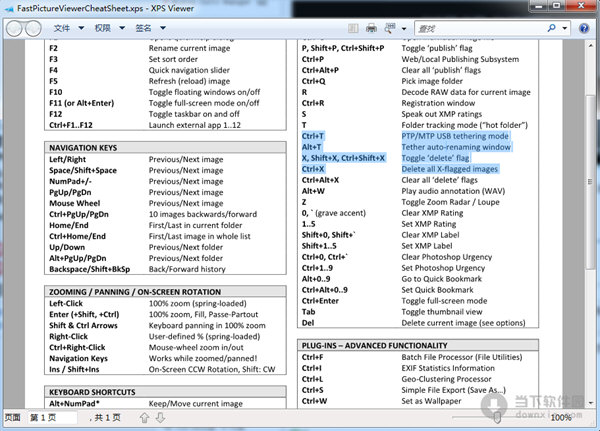The image size is (600, 431).
Task: Click '100% zoom (spring-loaded)' text
Action: coord(197,304)
